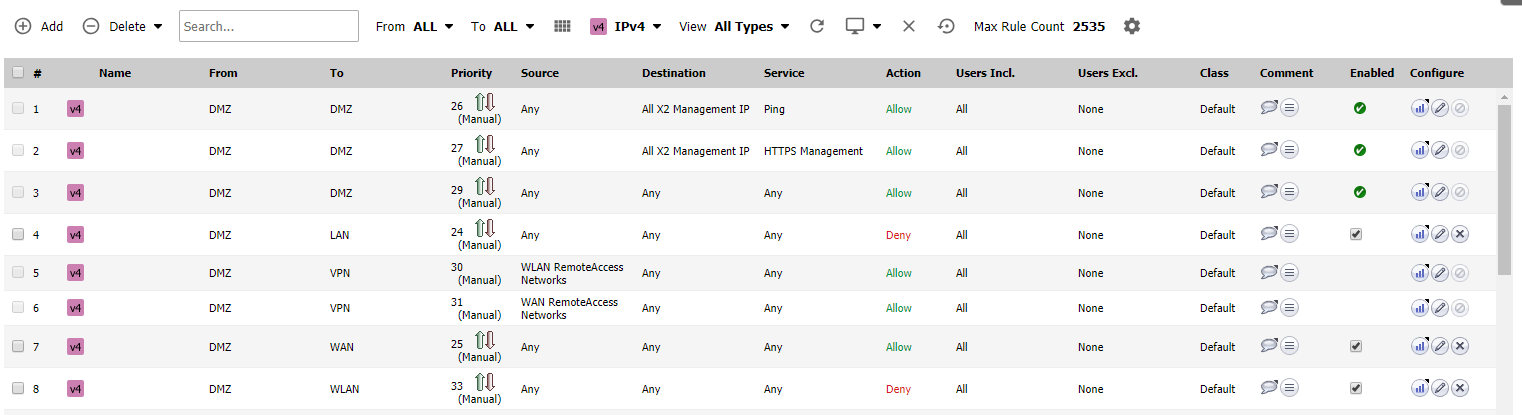This screenshot has height=415, width=1522.
Task: Click the grid matrix view icon
Action: (x=562, y=26)
